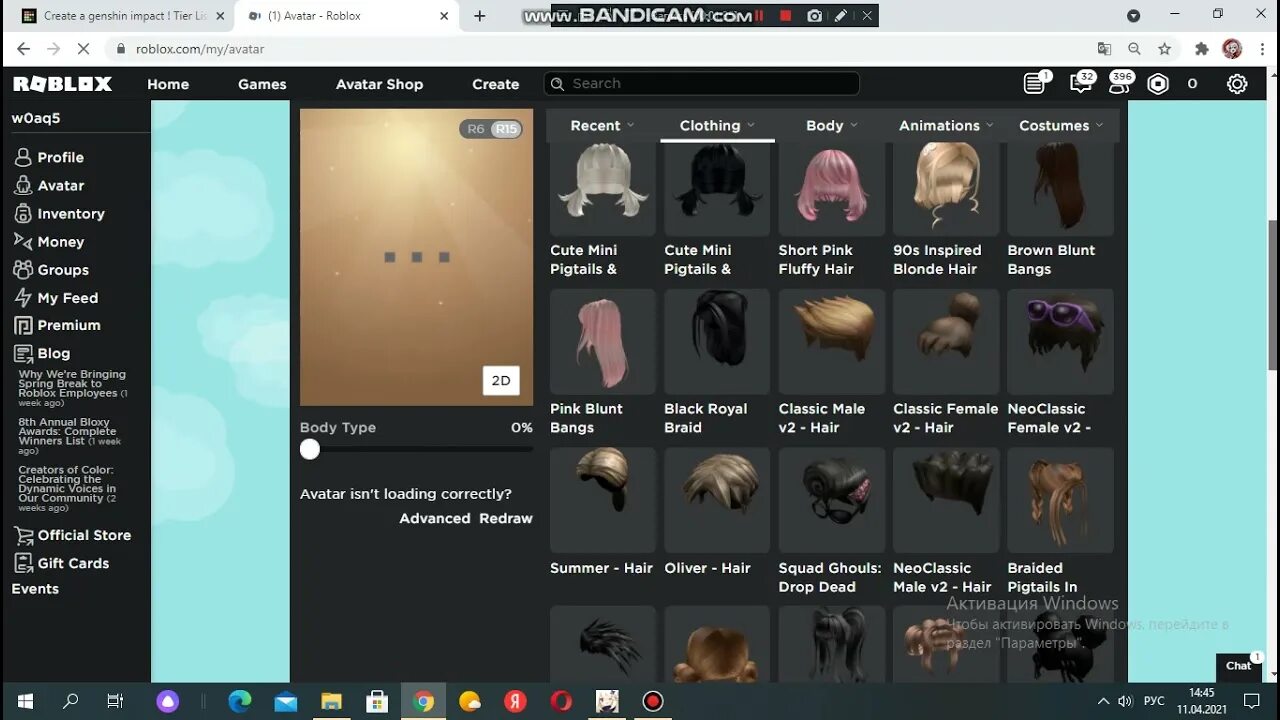Click the Profile sidebar icon

click(22, 157)
